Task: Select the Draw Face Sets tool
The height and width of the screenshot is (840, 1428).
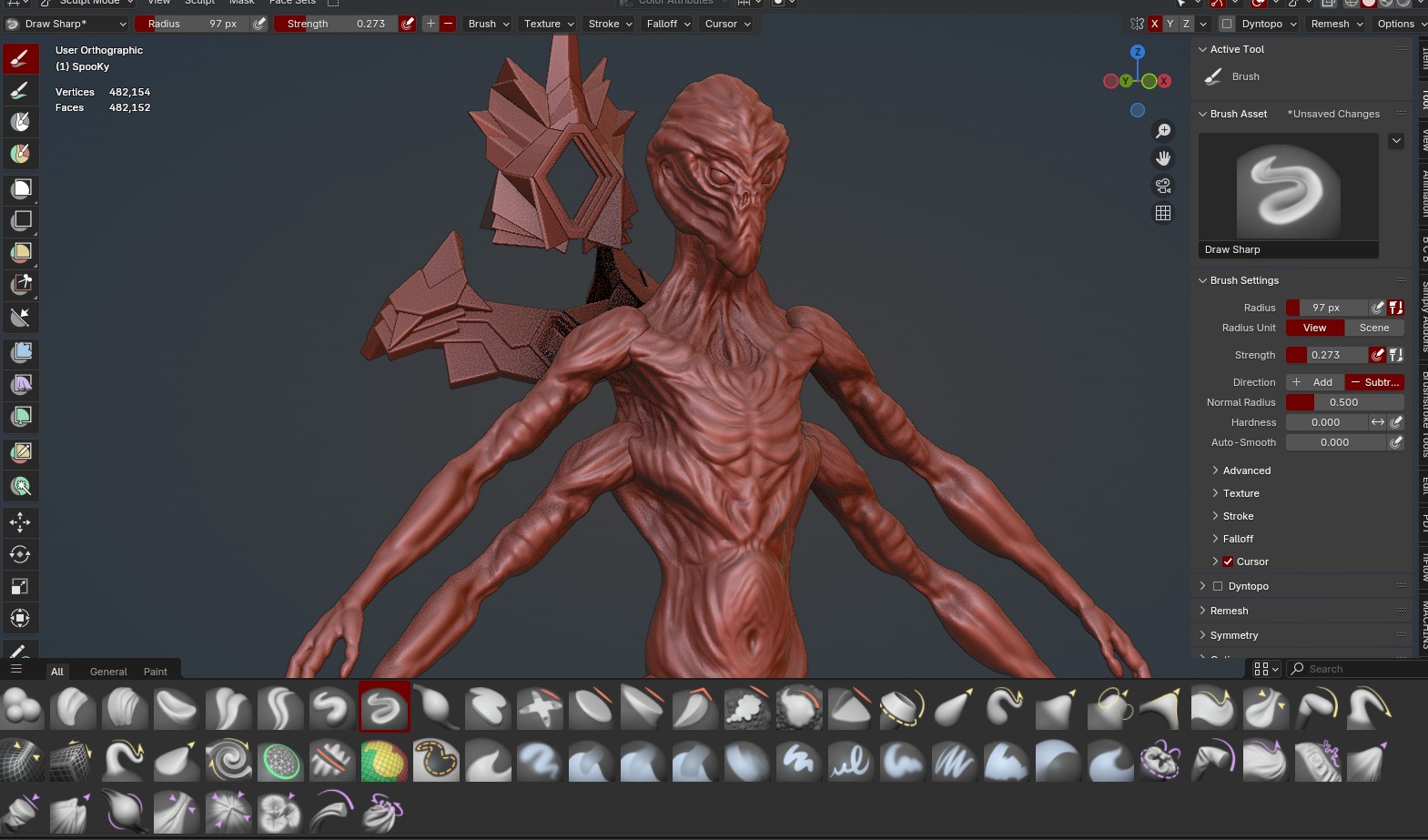Action: point(20,153)
